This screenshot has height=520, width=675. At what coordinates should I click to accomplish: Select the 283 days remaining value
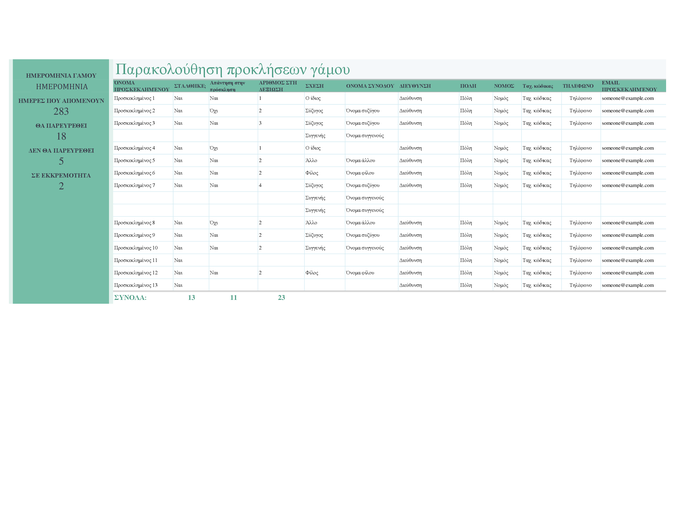tap(61, 111)
